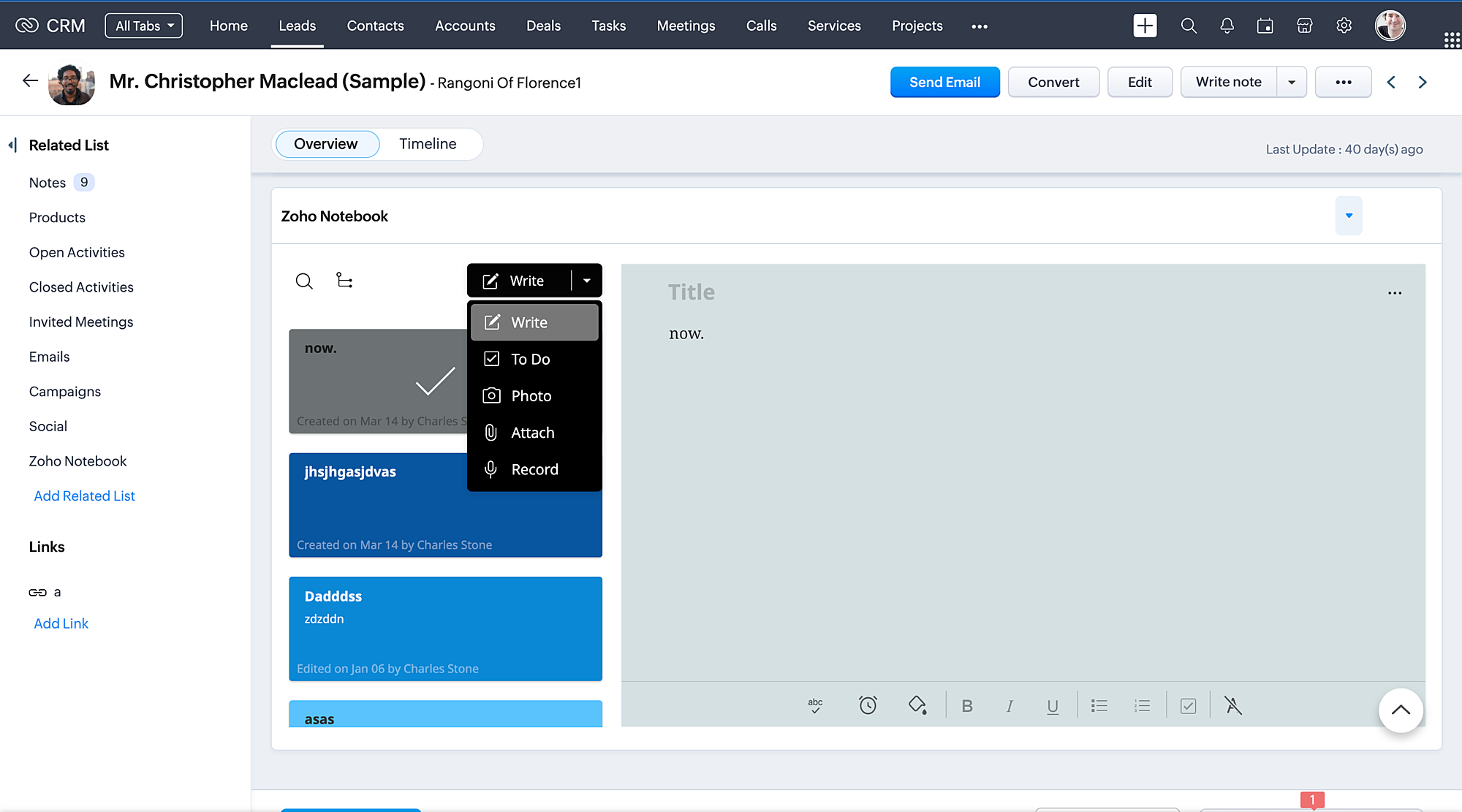The image size is (1462, 812).
Task: Select To Do from the Write menu
Action: coord(531,359)
